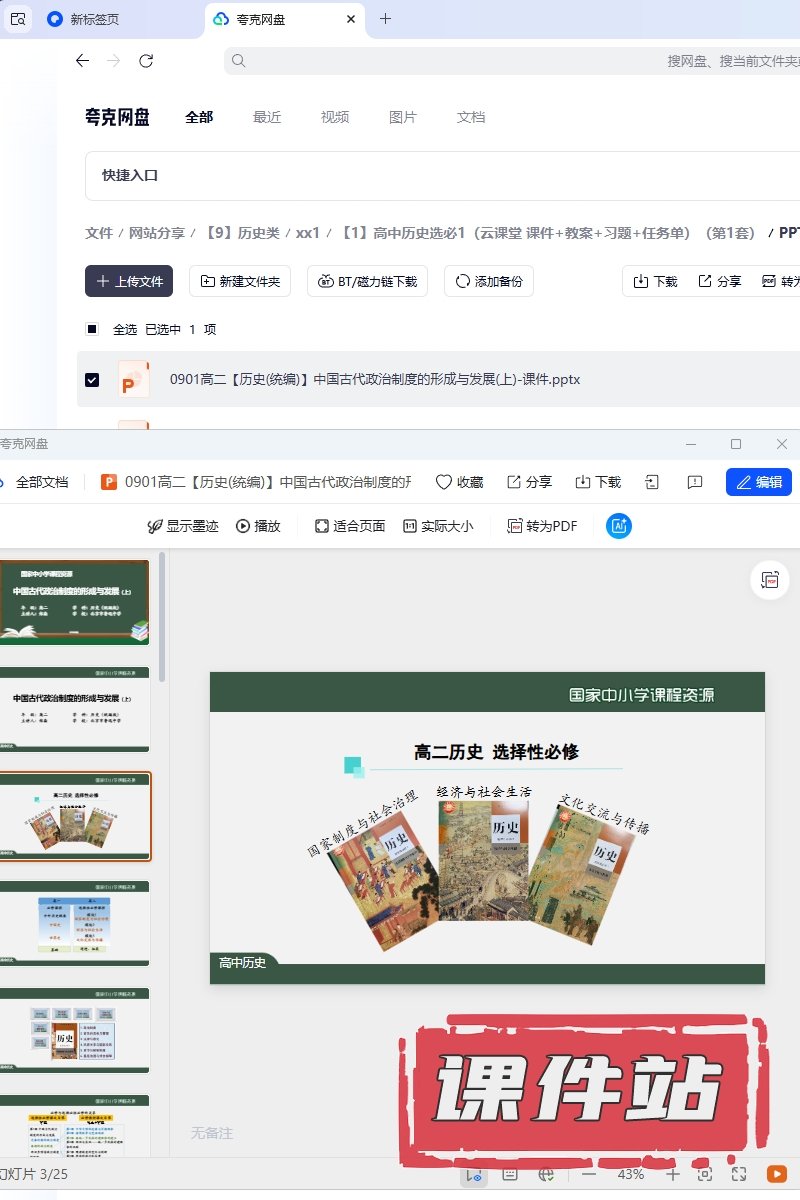Navigate to 网站分享 breadcrumb folder
Image resolution: width=800 pixels, height=1200 pixels.
click(x=157, y=233)
